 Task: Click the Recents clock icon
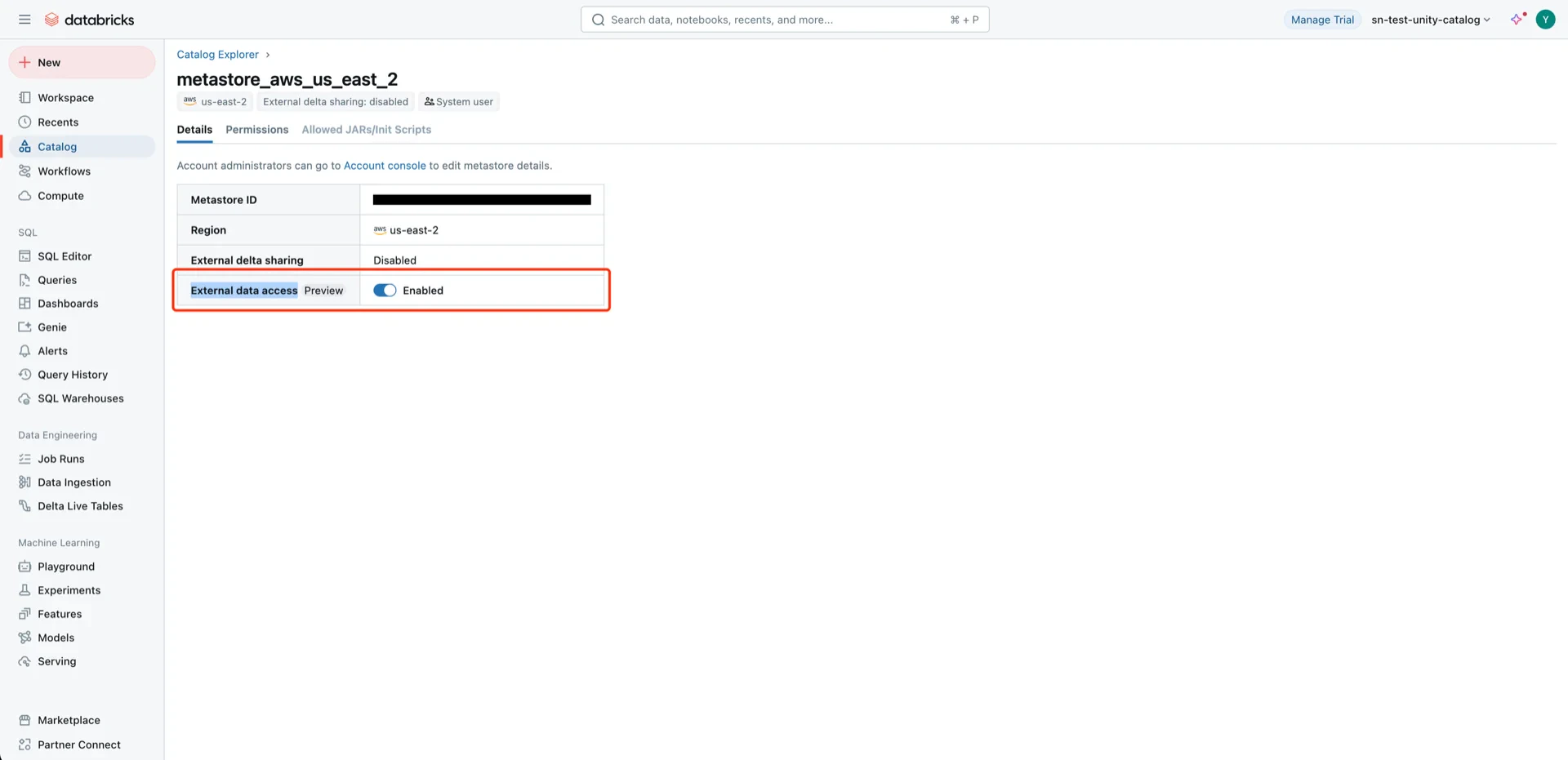pyautogui.click(x=24, y=122)
